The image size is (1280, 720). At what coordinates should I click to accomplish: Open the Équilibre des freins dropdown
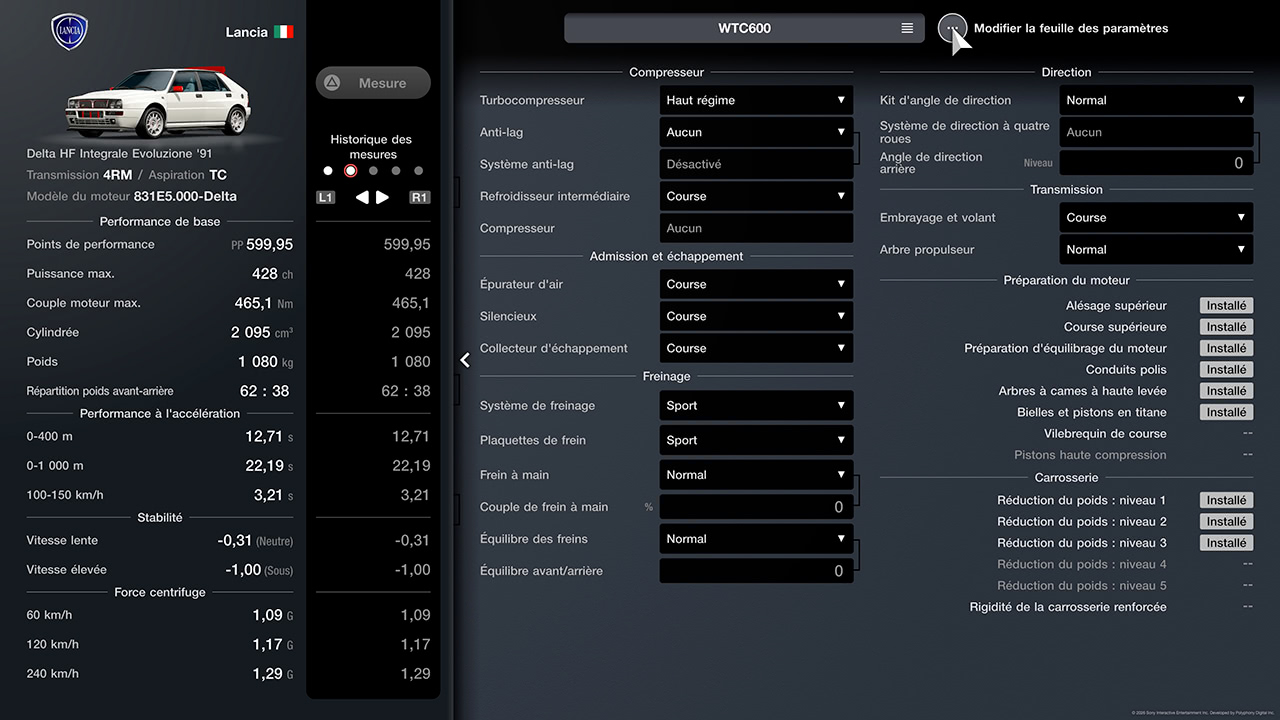pos(756,539)
